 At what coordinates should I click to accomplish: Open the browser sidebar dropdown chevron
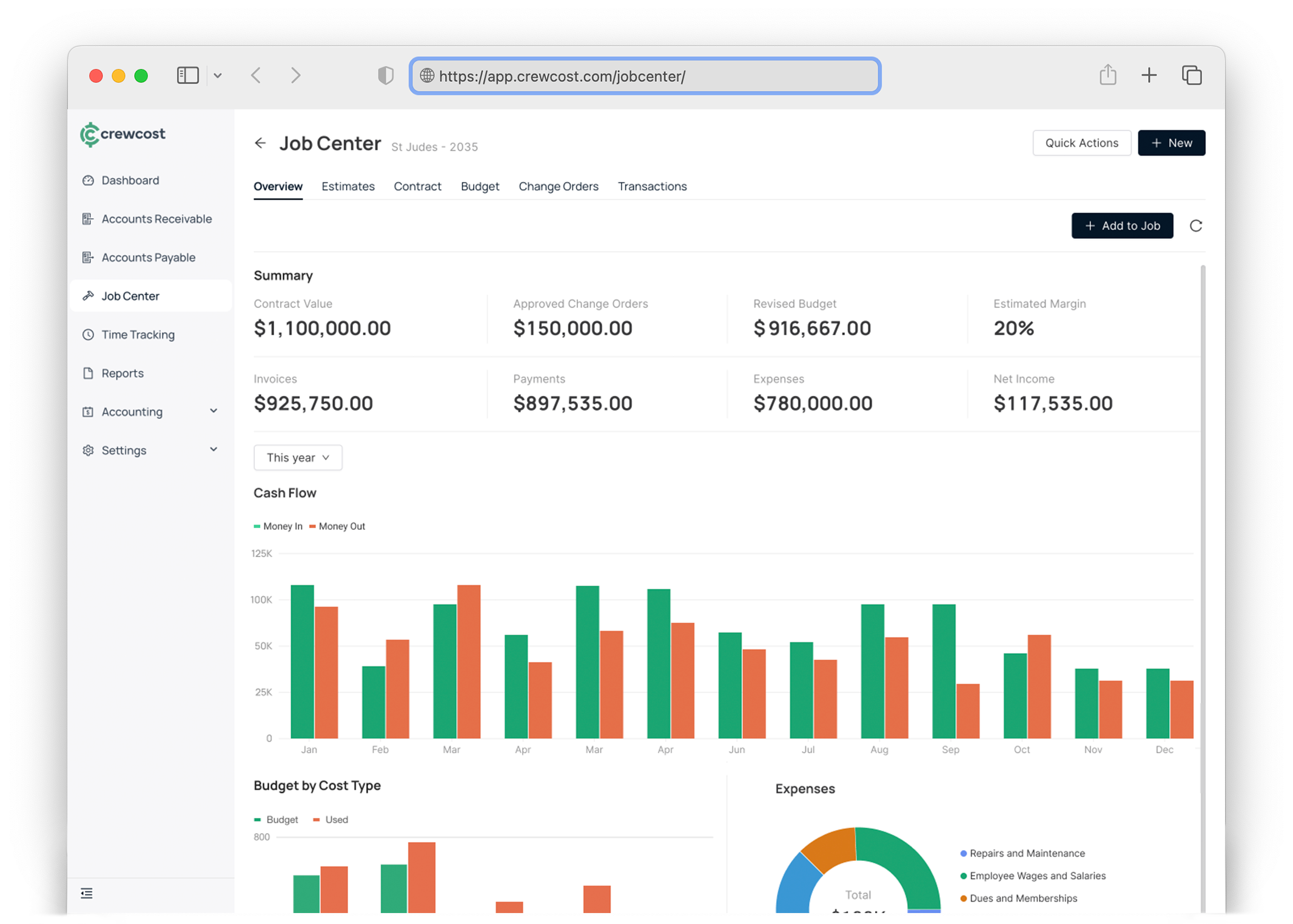pyautogui.click(x=218, y=76)
